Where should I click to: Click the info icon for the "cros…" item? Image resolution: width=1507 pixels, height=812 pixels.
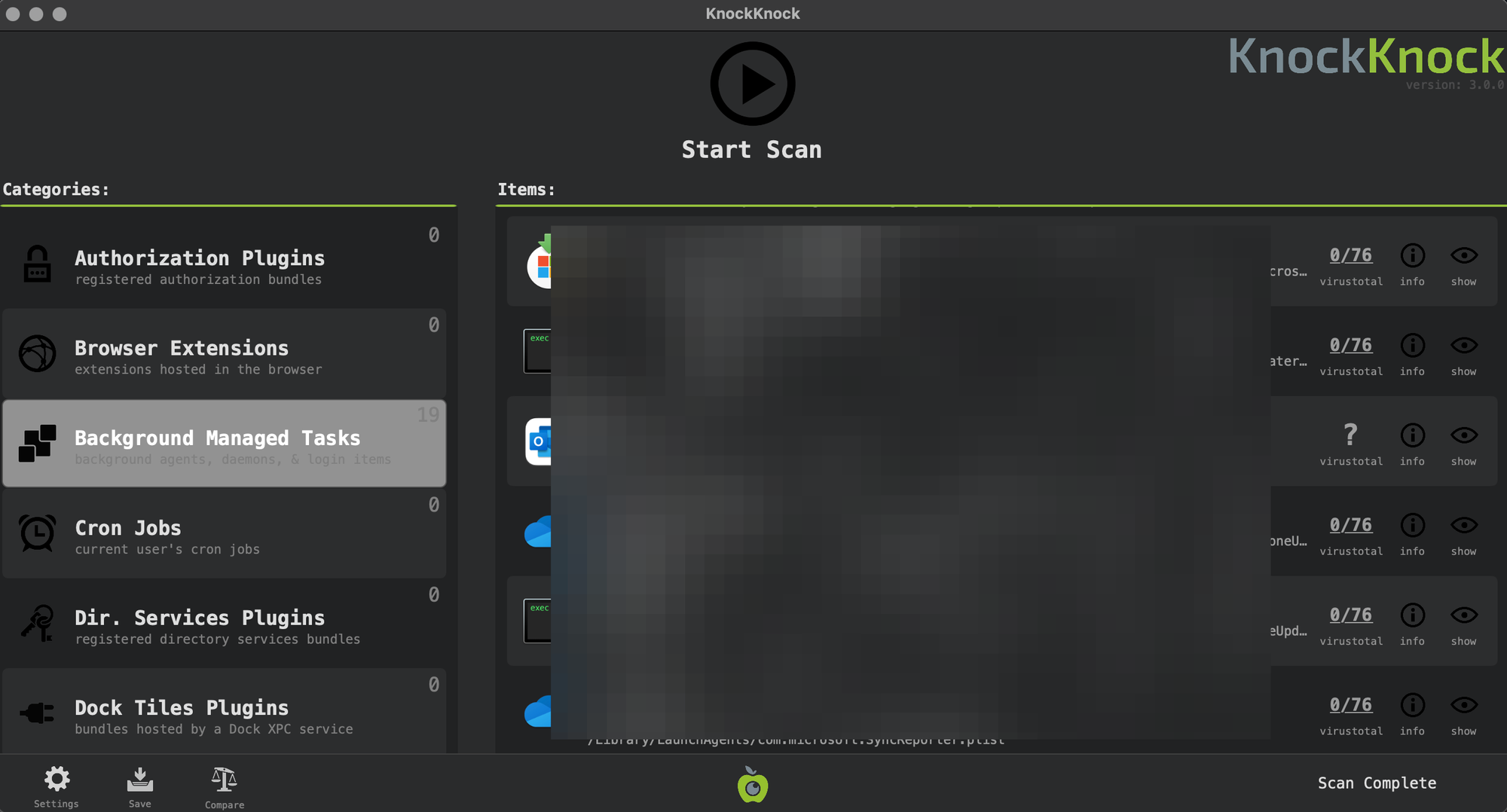(x=1413, y=255)
